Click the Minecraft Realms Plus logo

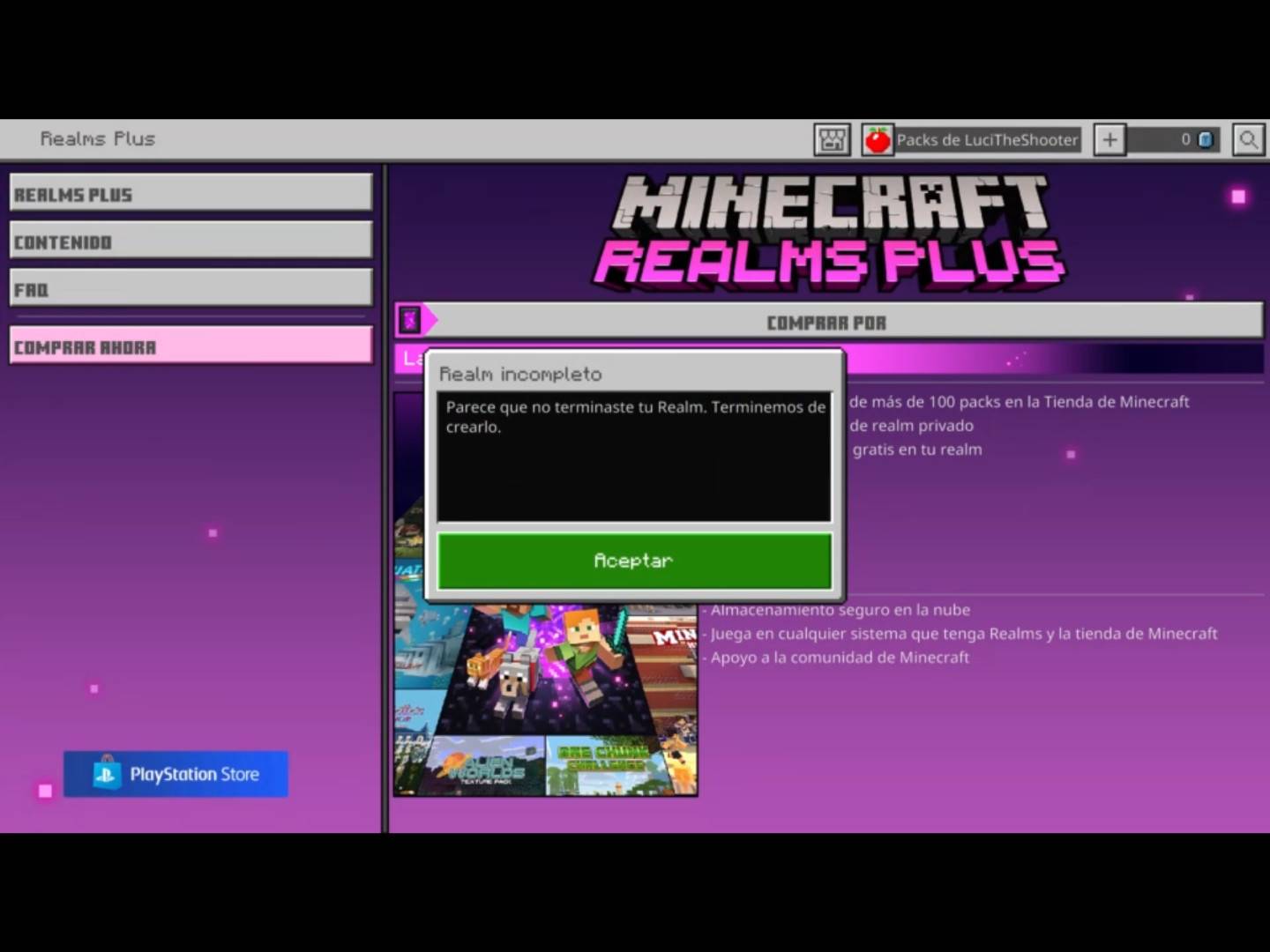point(830,232)
